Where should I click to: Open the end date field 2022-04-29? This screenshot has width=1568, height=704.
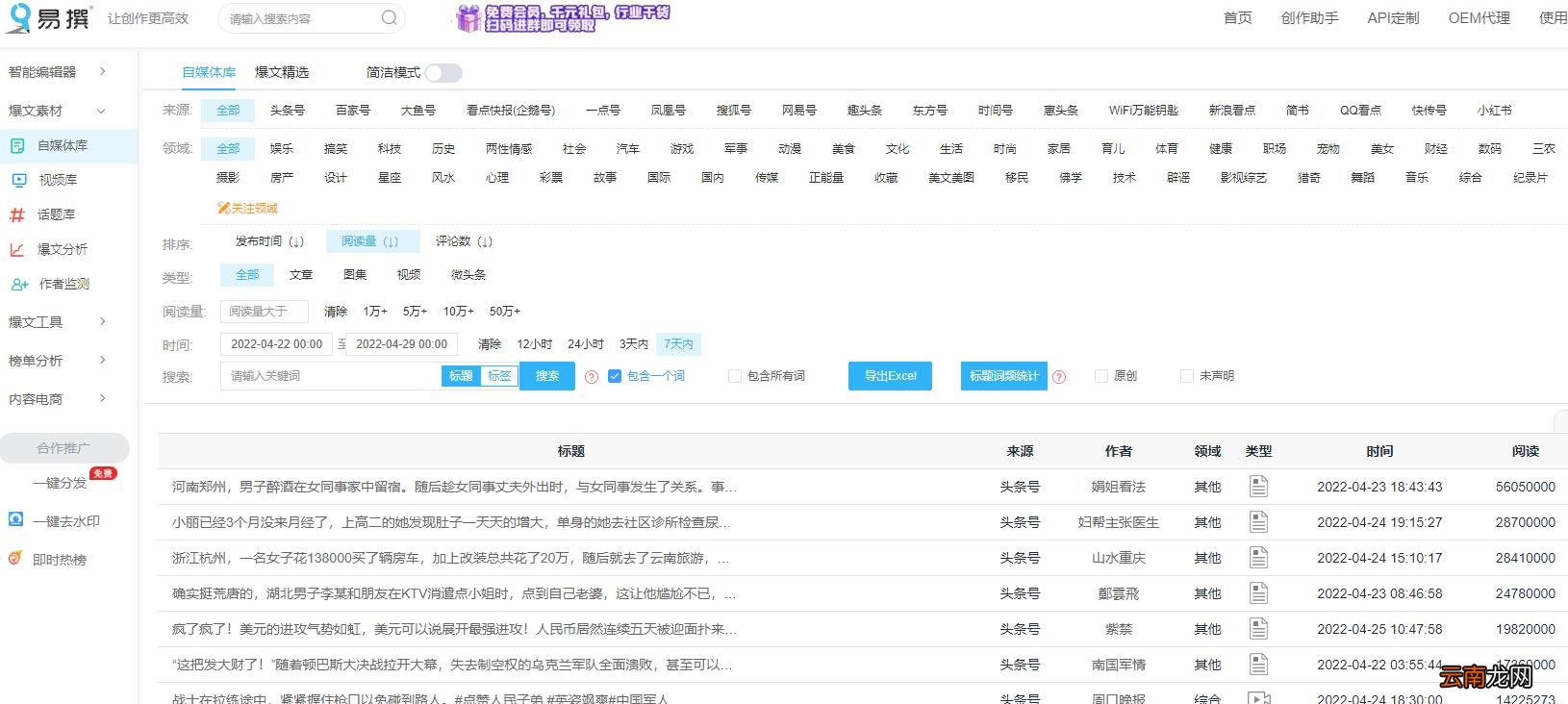click(401, 344)
